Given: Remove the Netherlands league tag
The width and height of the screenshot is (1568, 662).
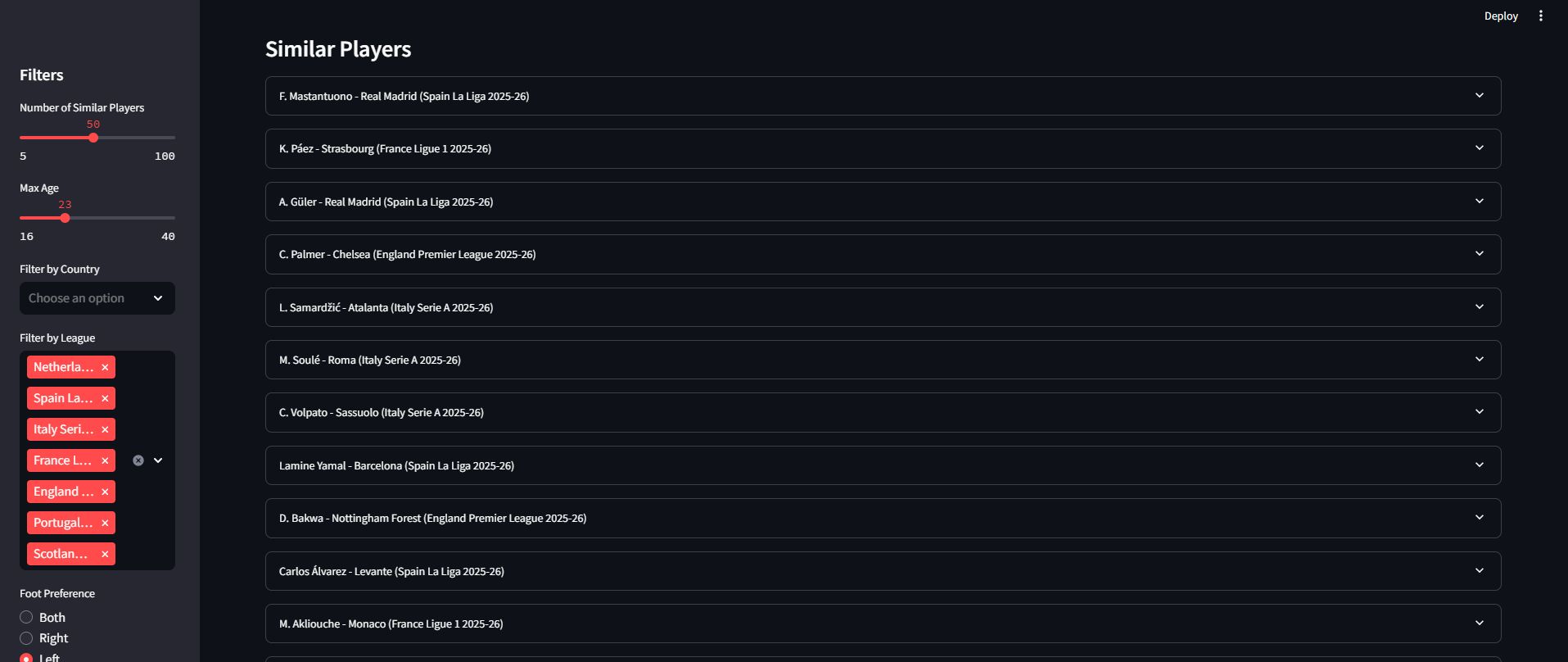Looking at the screenshot, I should 105,367.
